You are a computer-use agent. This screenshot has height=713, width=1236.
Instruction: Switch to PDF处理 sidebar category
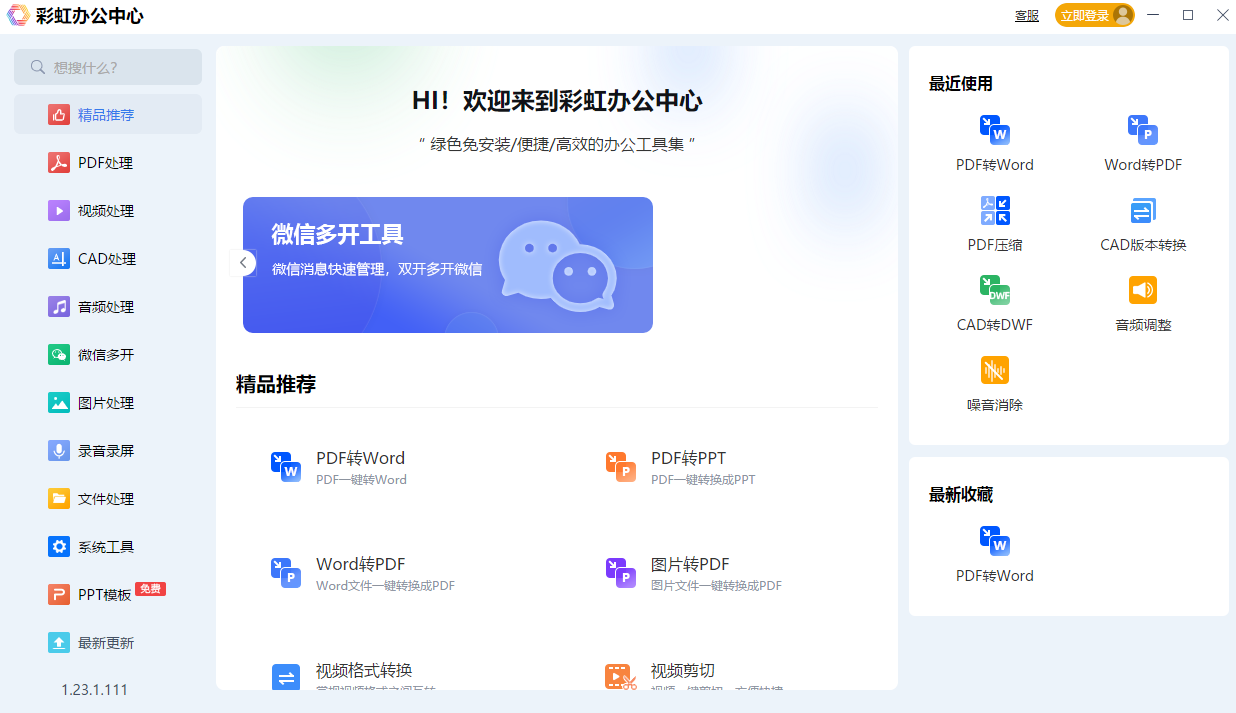point(106,163)
